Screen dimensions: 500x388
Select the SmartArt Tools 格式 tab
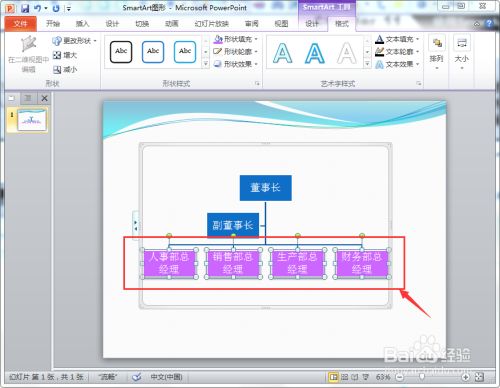click(x=342, y=23)
